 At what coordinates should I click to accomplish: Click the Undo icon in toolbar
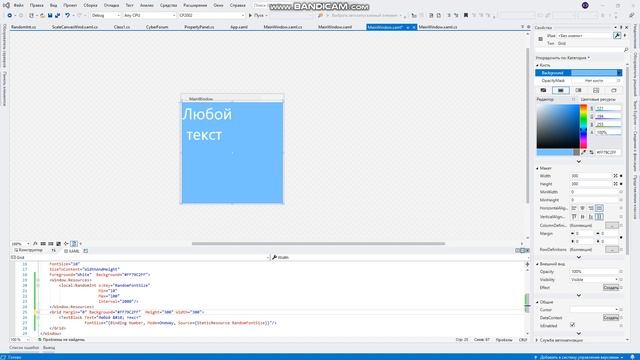coord(67,16)
